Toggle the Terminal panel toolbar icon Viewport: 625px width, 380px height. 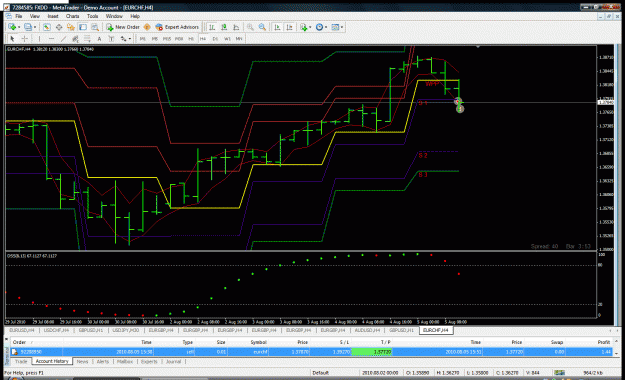point(83,27)
